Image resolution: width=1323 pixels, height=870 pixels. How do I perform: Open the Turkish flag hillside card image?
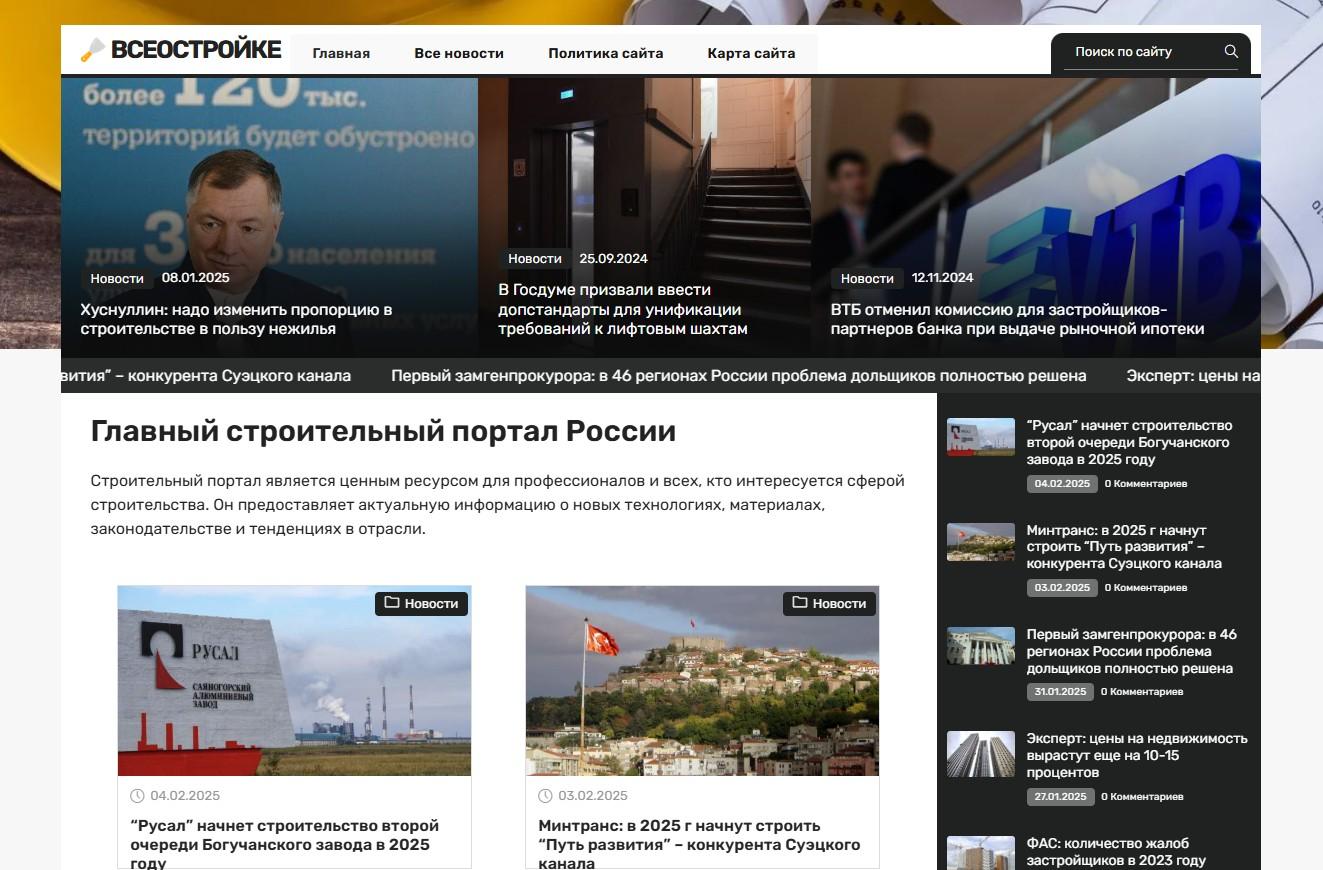[702, 681]
